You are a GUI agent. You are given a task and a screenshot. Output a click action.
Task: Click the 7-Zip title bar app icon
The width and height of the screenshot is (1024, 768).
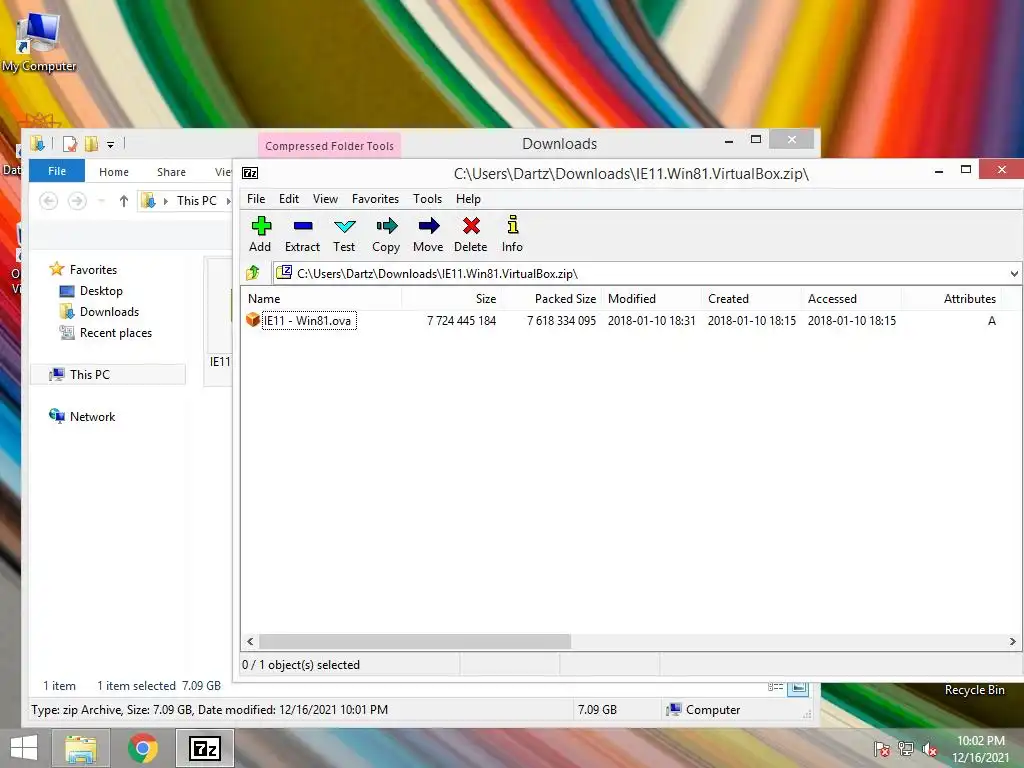click(250, 173)
